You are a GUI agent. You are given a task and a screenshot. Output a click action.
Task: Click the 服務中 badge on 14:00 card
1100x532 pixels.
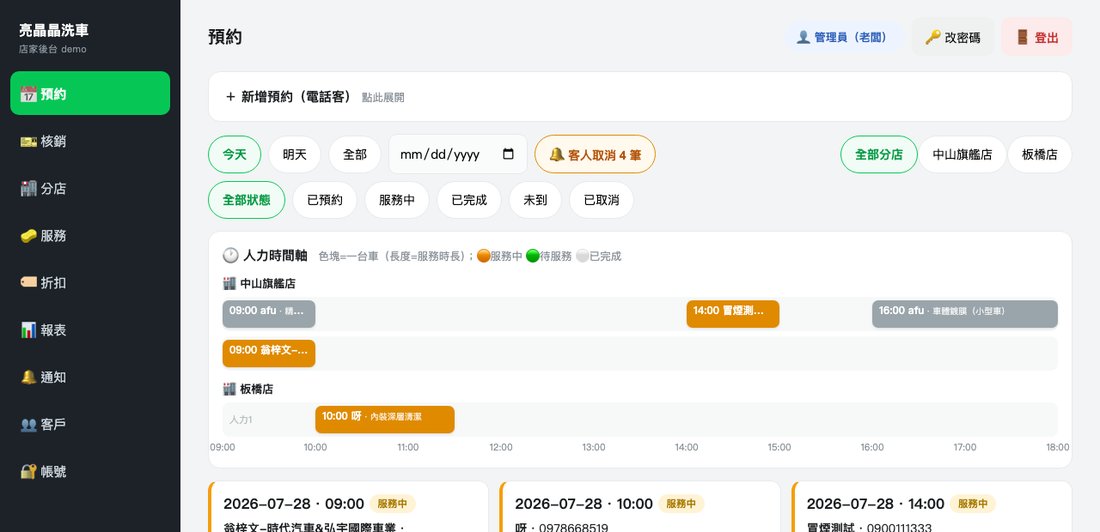pyautogui.click(x=972, y=503)
